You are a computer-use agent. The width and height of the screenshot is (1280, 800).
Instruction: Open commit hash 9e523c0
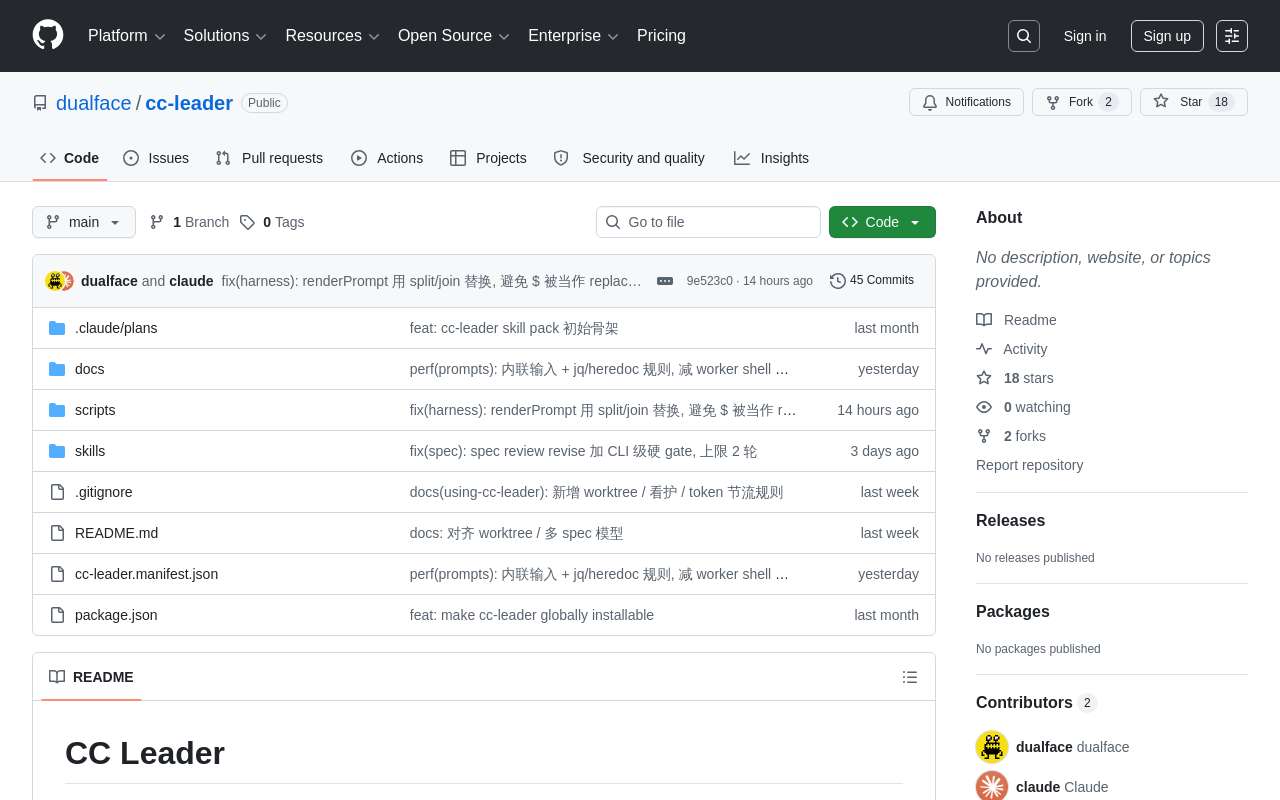(710, 281)
